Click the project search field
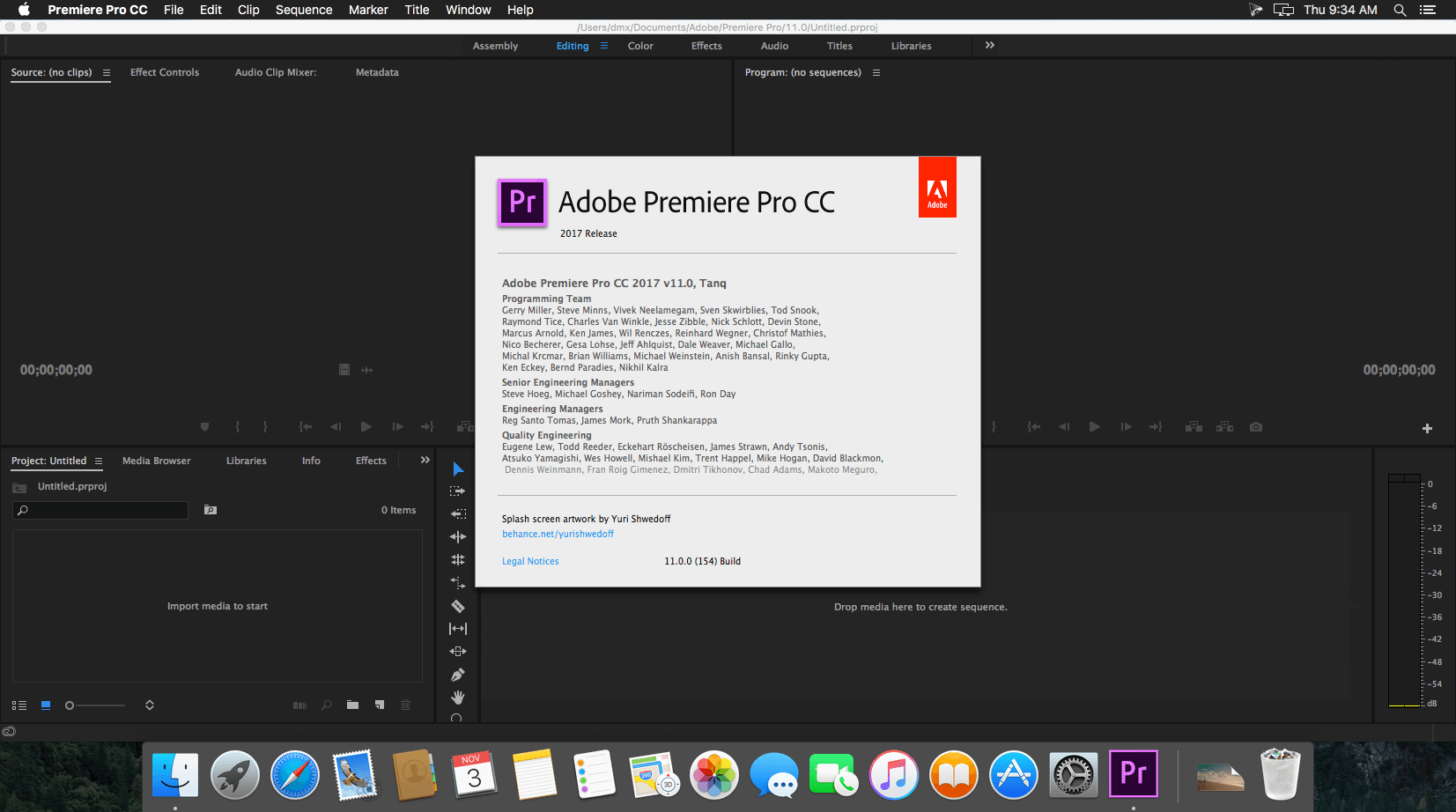This screenshot has height=812, width=1456. (x=100, y=510)
